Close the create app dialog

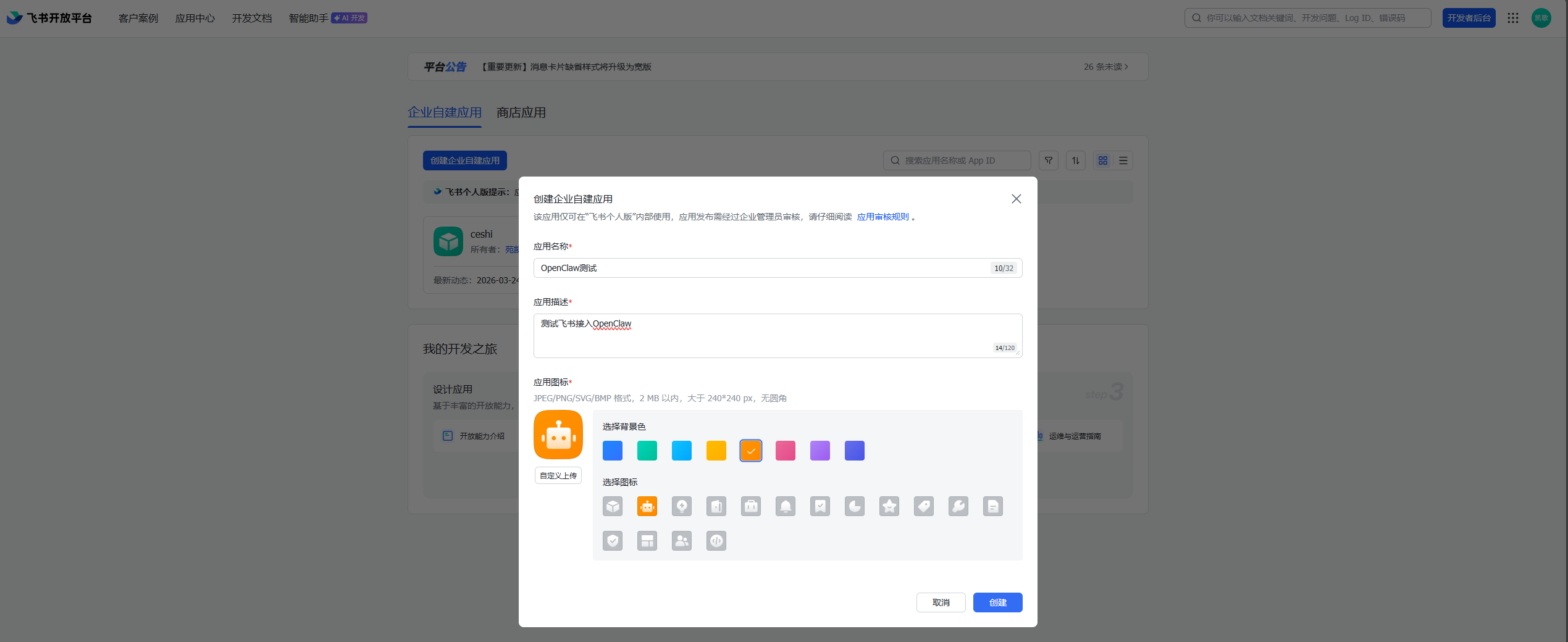coord(1016,199)
